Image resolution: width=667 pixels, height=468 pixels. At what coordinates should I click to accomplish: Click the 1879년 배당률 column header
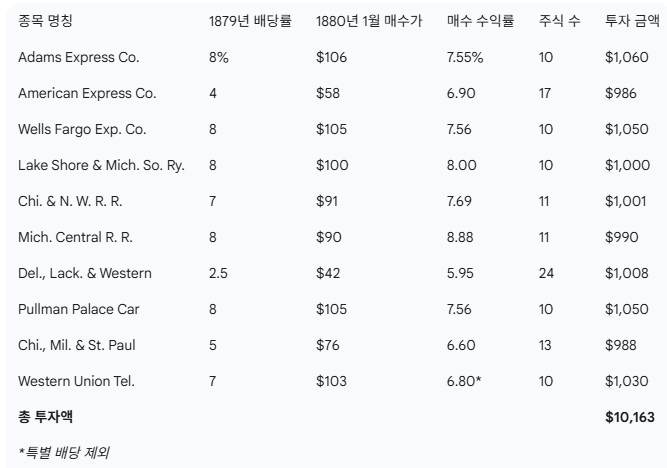250,21
